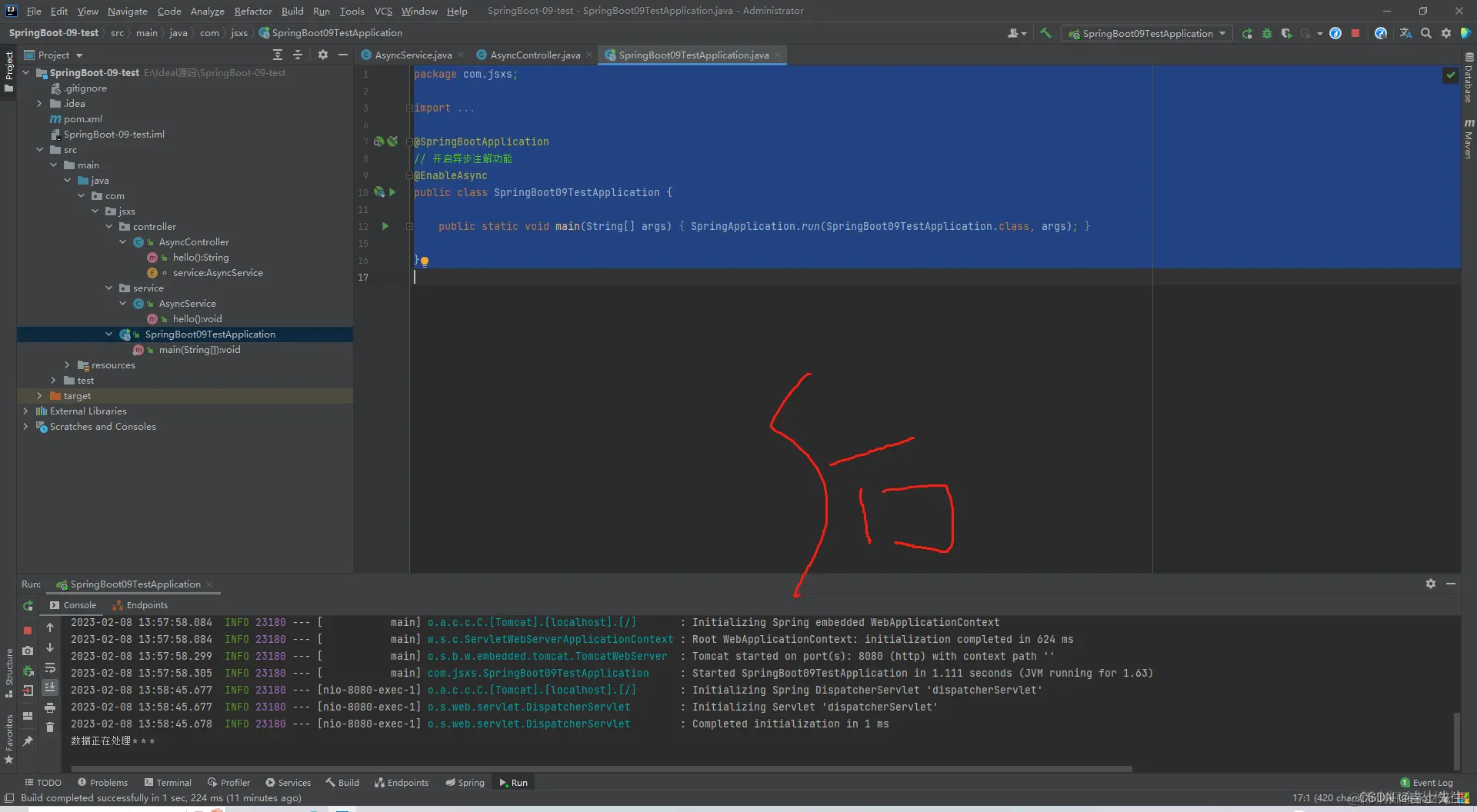Toggle the Structure tool window

(8, 673)
